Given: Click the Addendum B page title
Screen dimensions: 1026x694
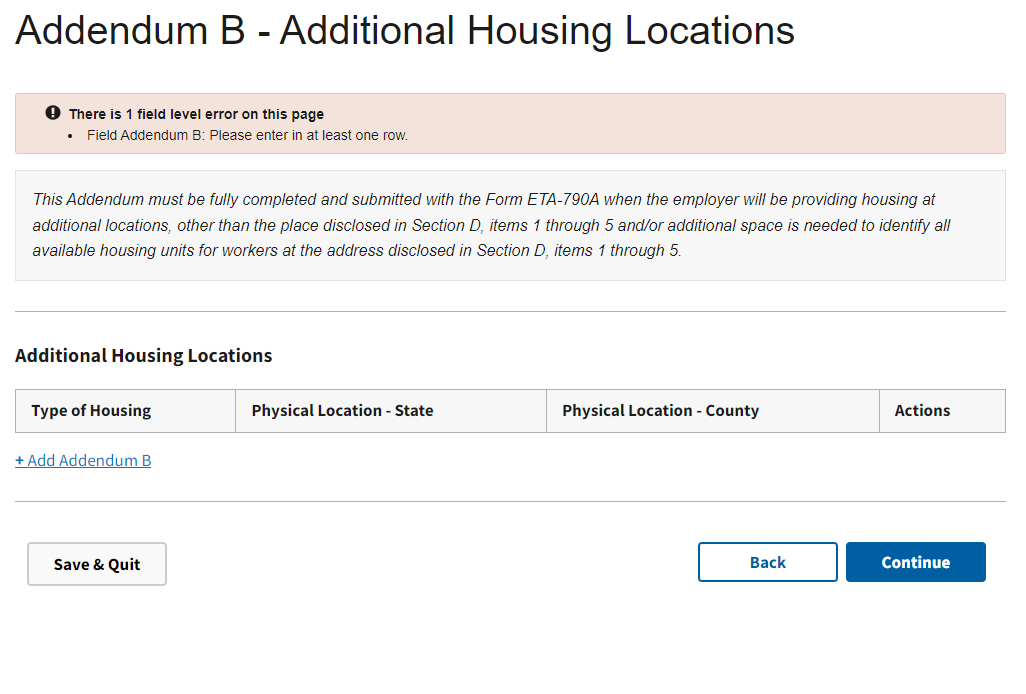Looking at the screenshot, I should click(404, 31).
